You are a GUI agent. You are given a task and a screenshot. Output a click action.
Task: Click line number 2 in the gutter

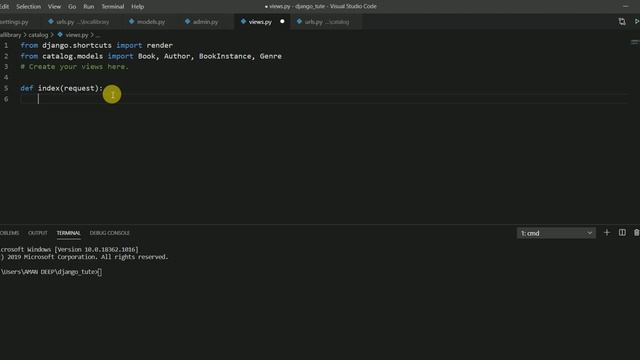tap(6, 56)
